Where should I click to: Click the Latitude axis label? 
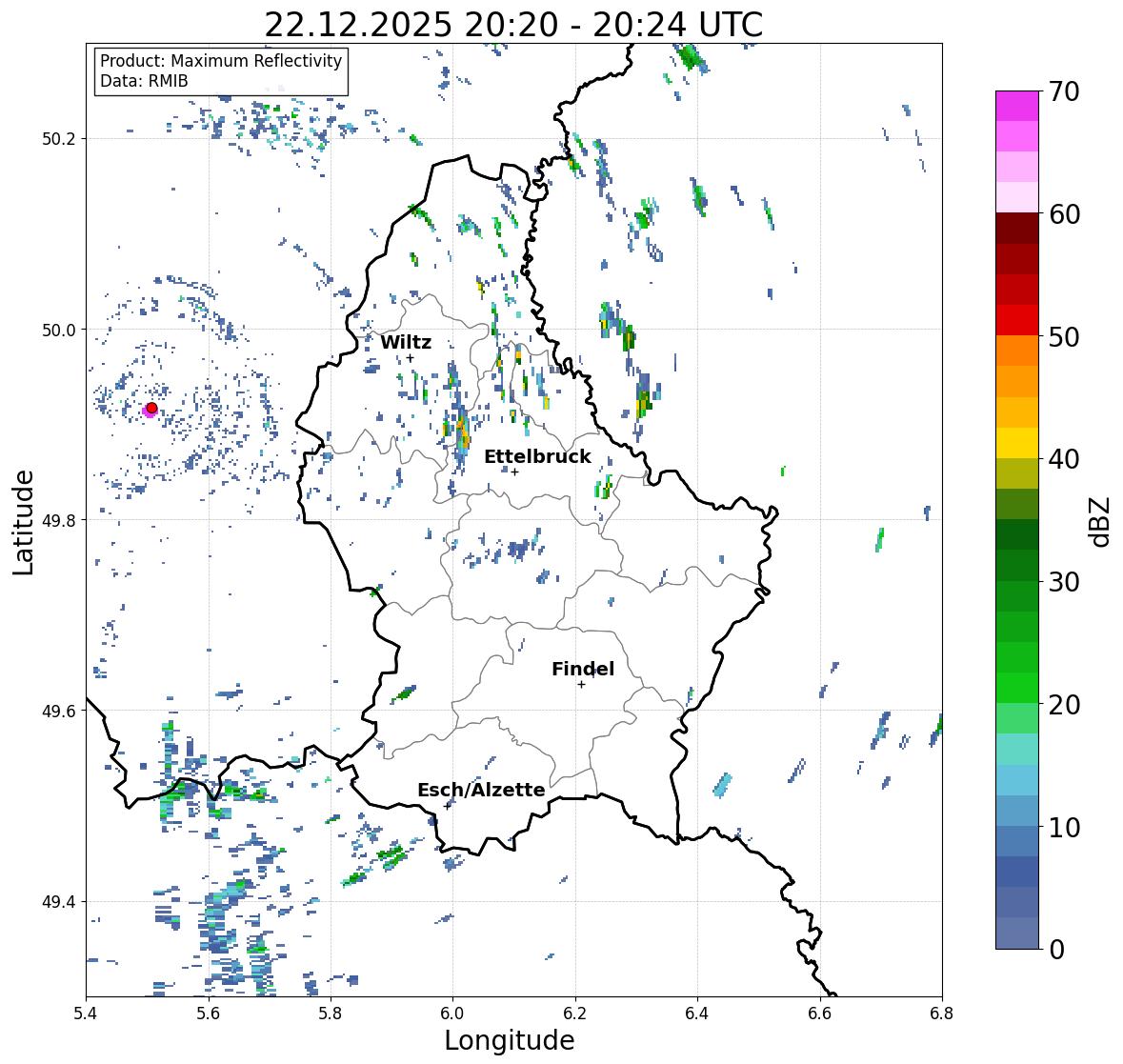tap(23, 522)
